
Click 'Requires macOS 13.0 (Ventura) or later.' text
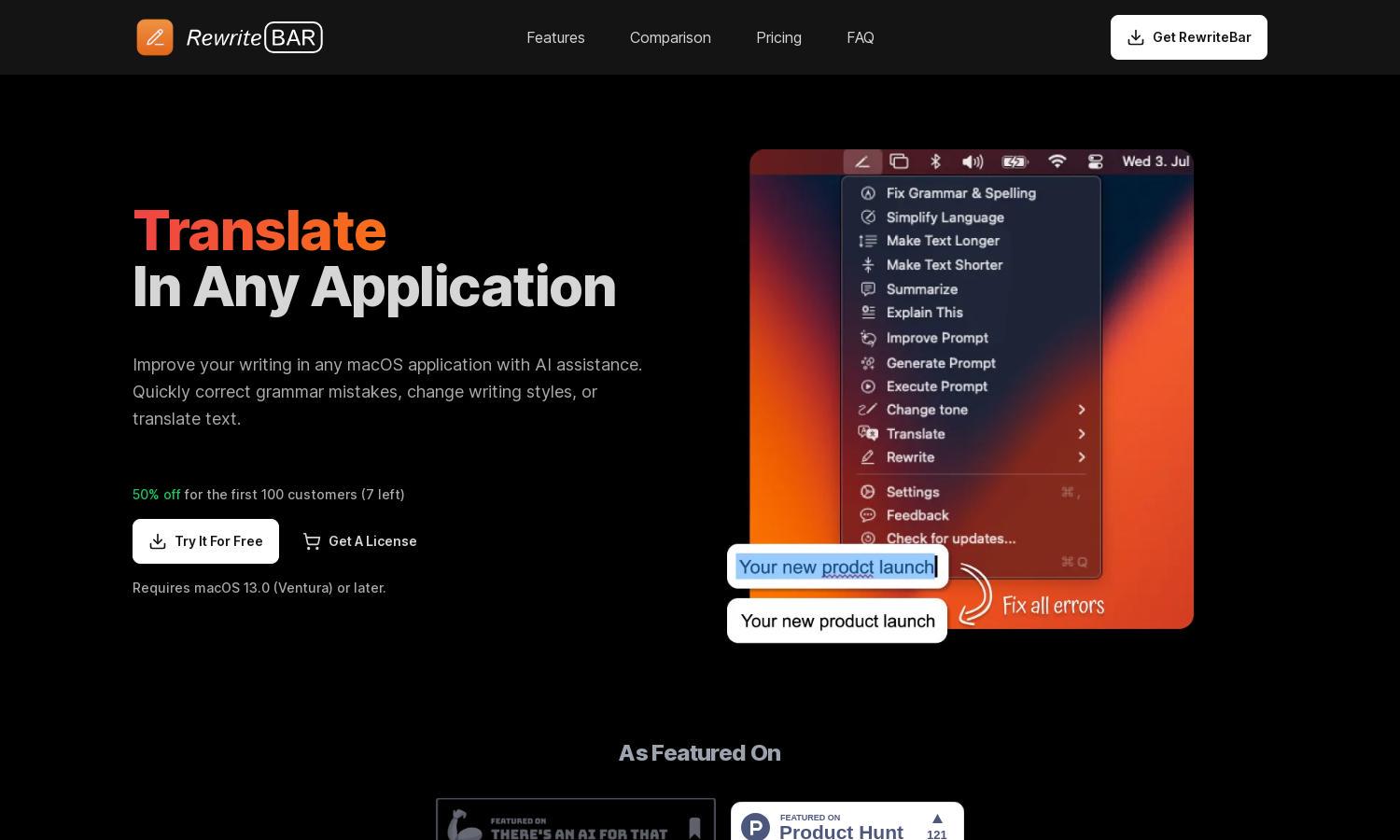point(259,588)
